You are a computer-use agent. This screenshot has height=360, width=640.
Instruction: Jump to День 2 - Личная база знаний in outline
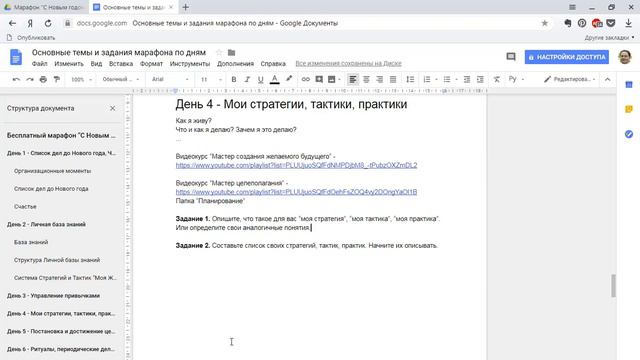pos(46,224)
